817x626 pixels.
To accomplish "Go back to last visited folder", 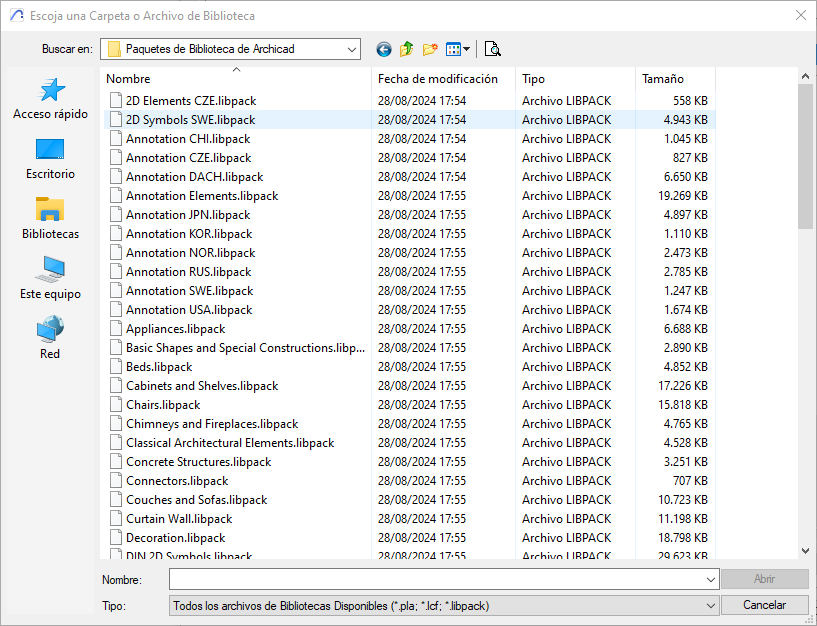I will point(383,50).
